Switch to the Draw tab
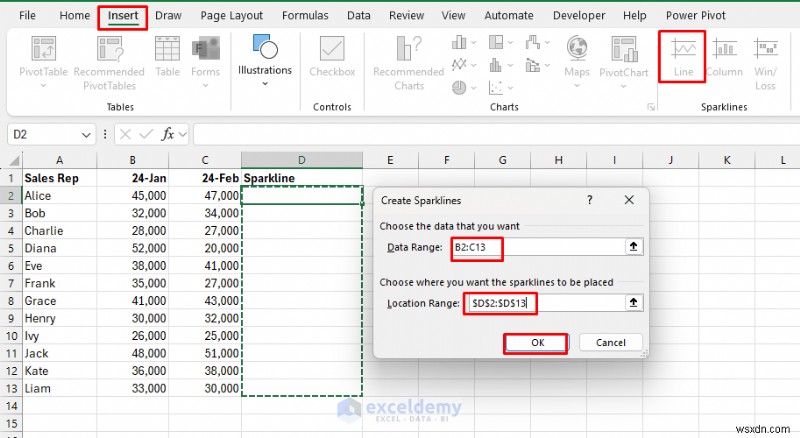 (x=168, y=15)
